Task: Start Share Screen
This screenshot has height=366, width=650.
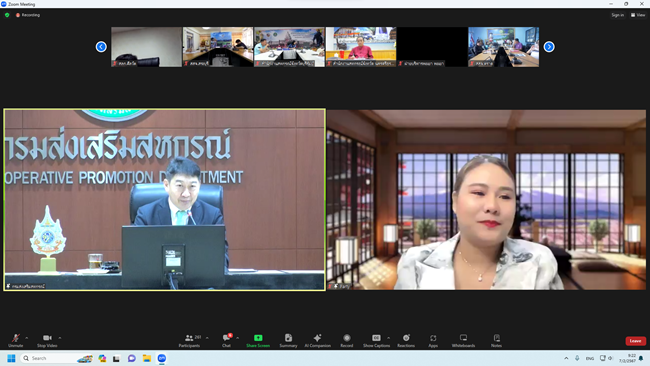Action: coord(258,340)
